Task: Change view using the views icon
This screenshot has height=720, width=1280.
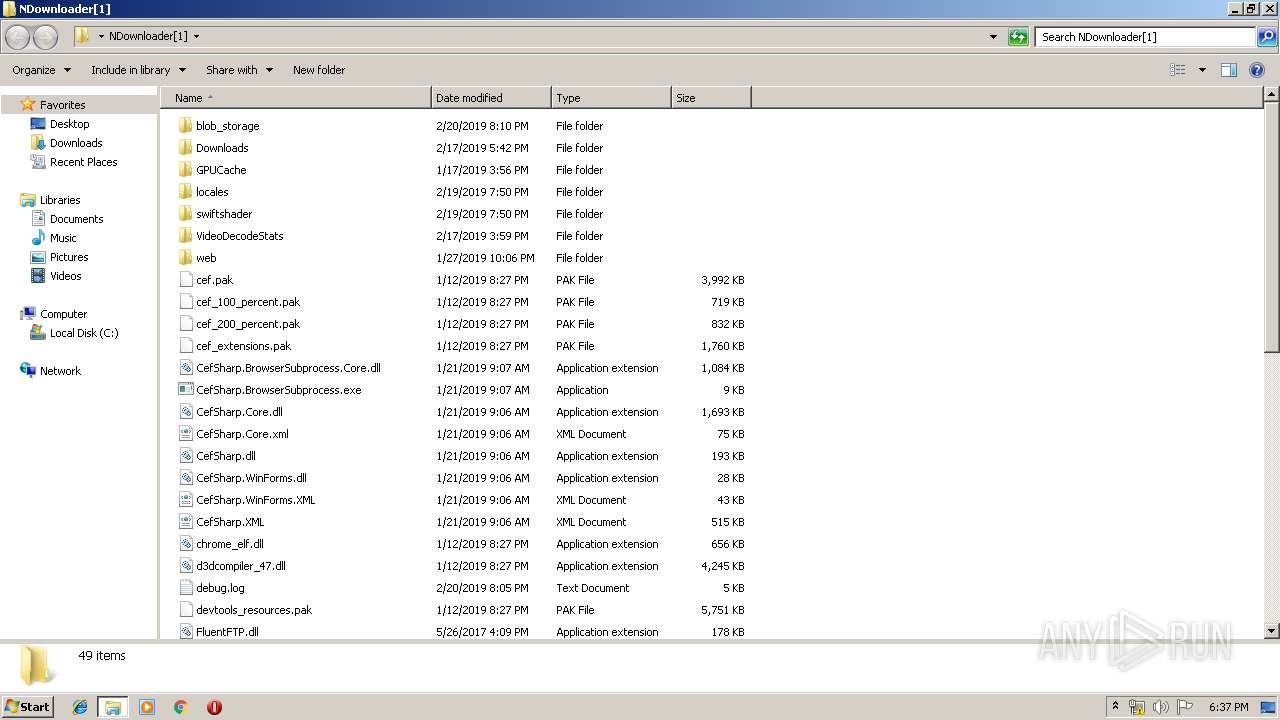Action: coord(1178,70)
